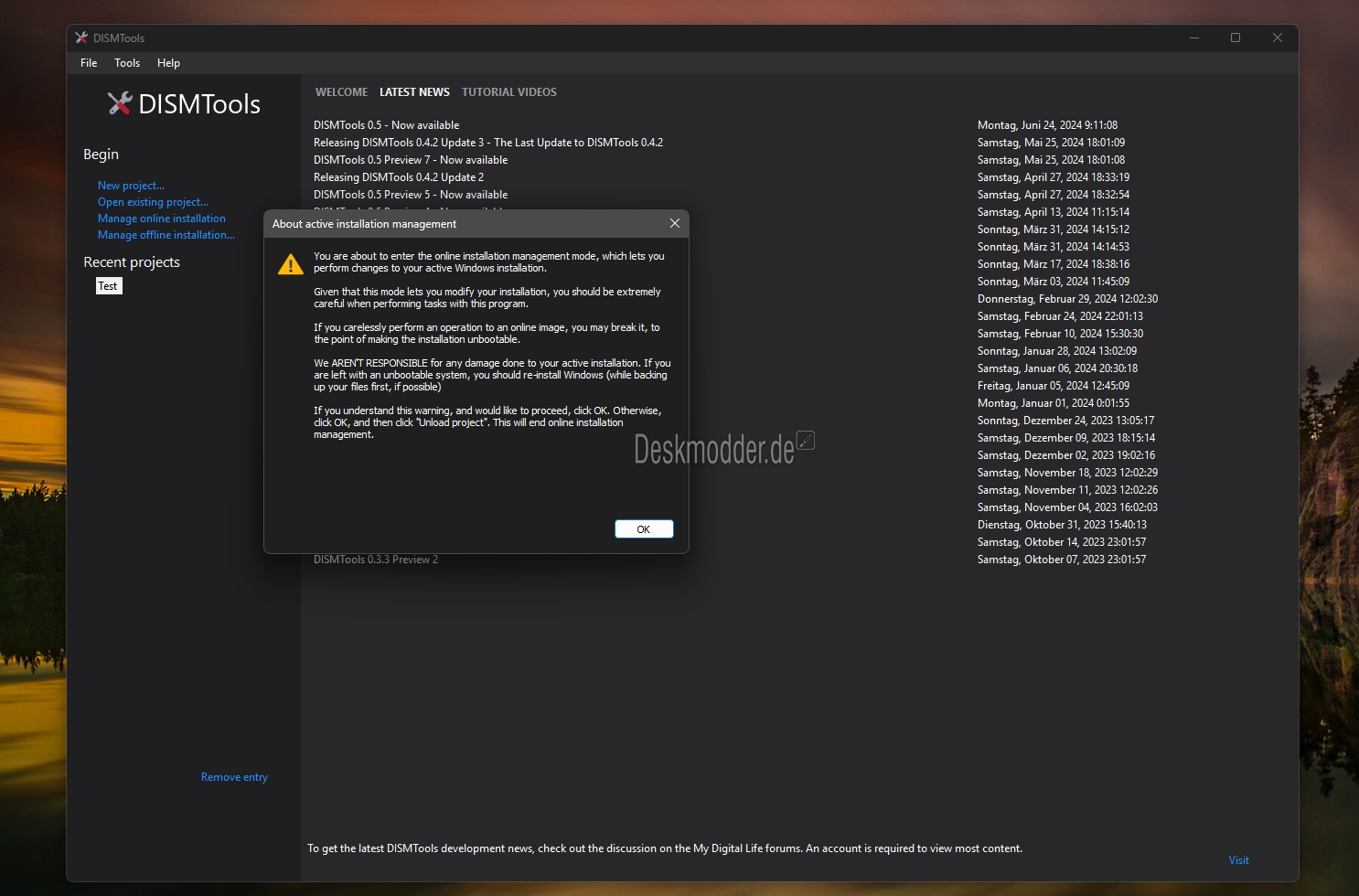The width and height of the screenshot is (1359, 896).
Task: Click date Sonntag, März 03, 2024 11:45:09
Action: (1054, 282)
